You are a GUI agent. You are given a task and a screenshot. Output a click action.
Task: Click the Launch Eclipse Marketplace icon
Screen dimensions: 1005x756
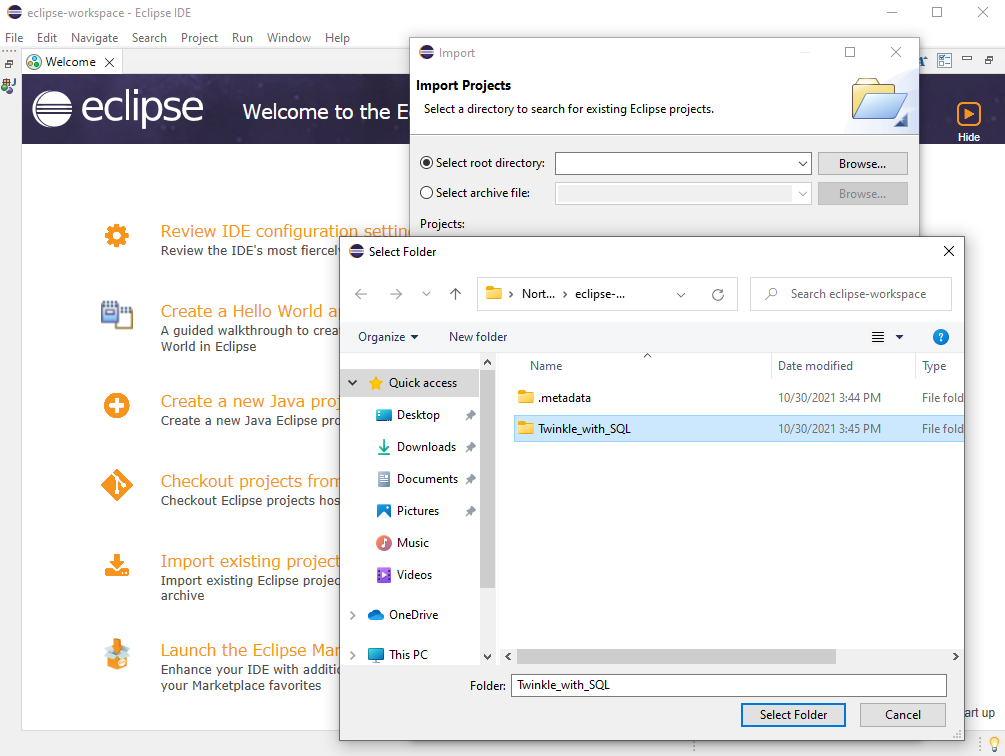[117, 653]
